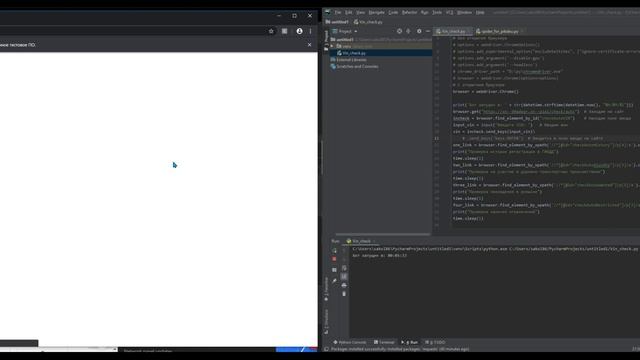
Task: Open the Navigate menu in PyCharm
Action: [376, 13]
